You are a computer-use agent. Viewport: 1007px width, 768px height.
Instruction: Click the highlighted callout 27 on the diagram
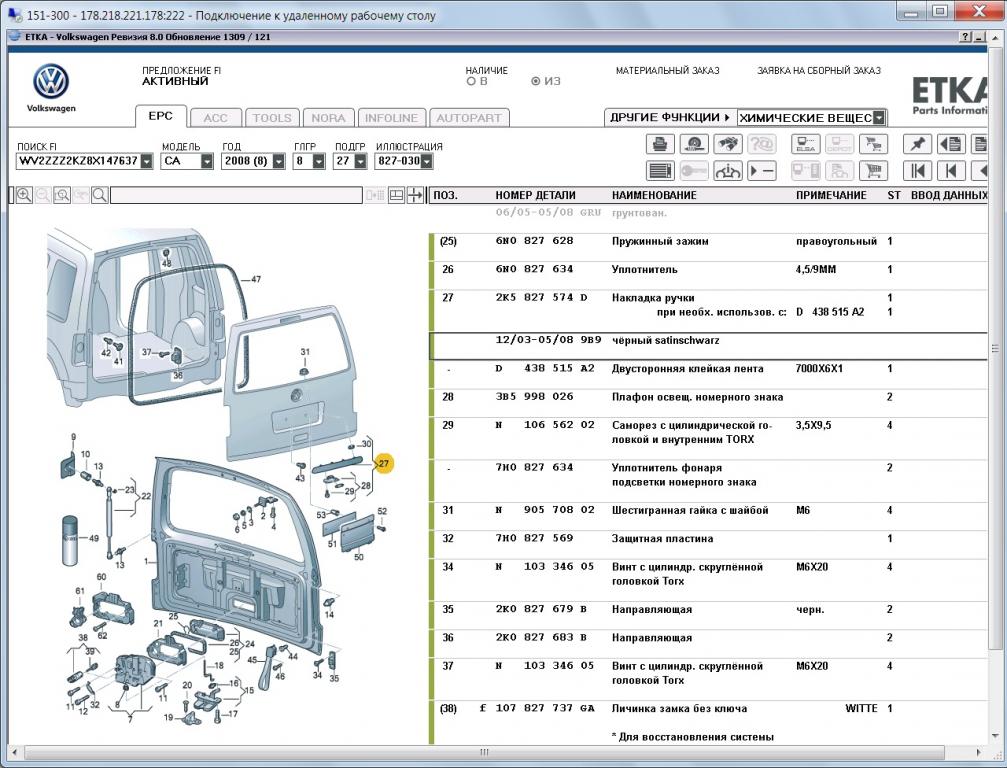click(383, 464)
